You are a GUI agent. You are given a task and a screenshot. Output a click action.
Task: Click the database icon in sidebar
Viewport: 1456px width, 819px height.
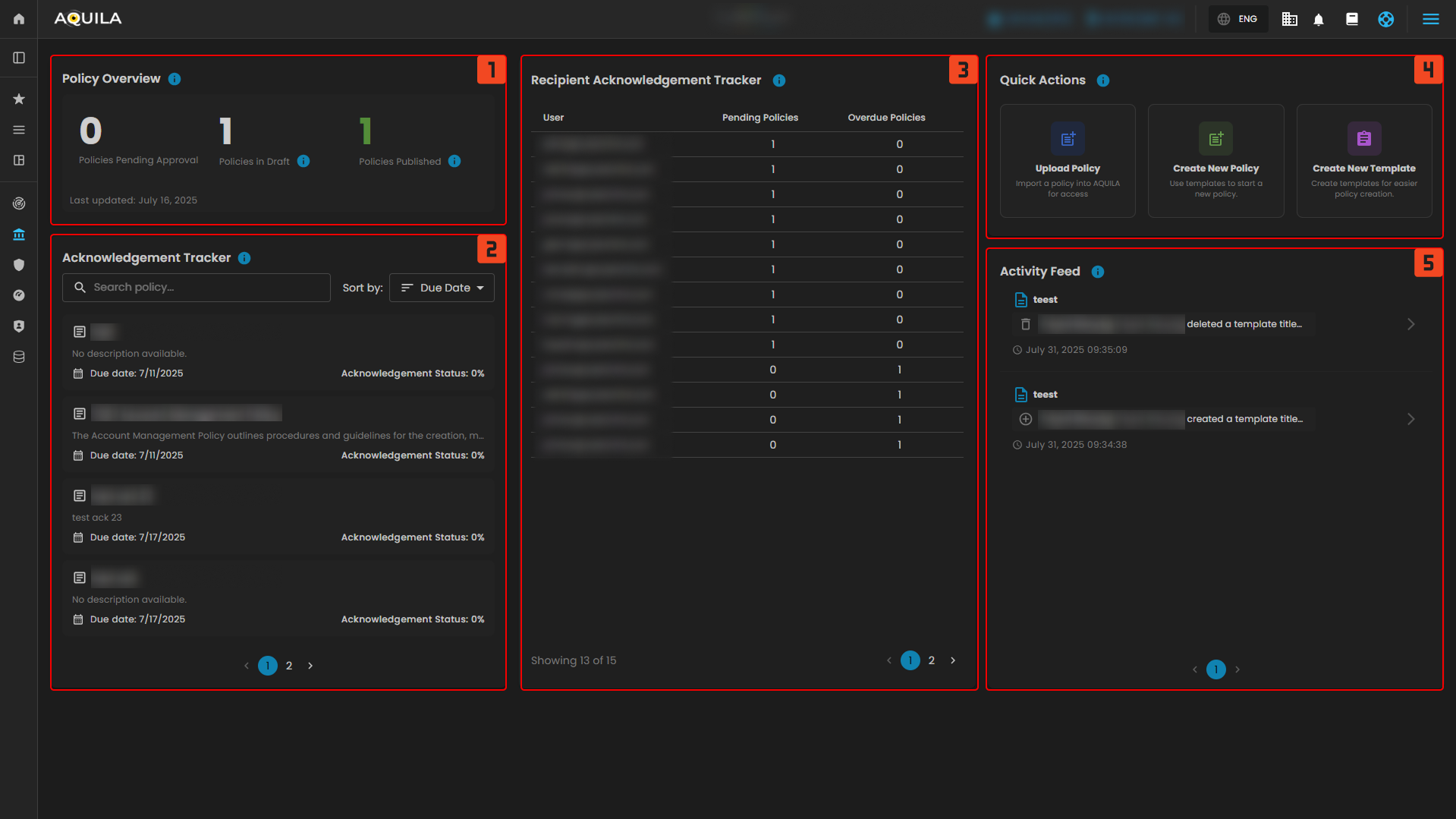[x=19, y=357]
